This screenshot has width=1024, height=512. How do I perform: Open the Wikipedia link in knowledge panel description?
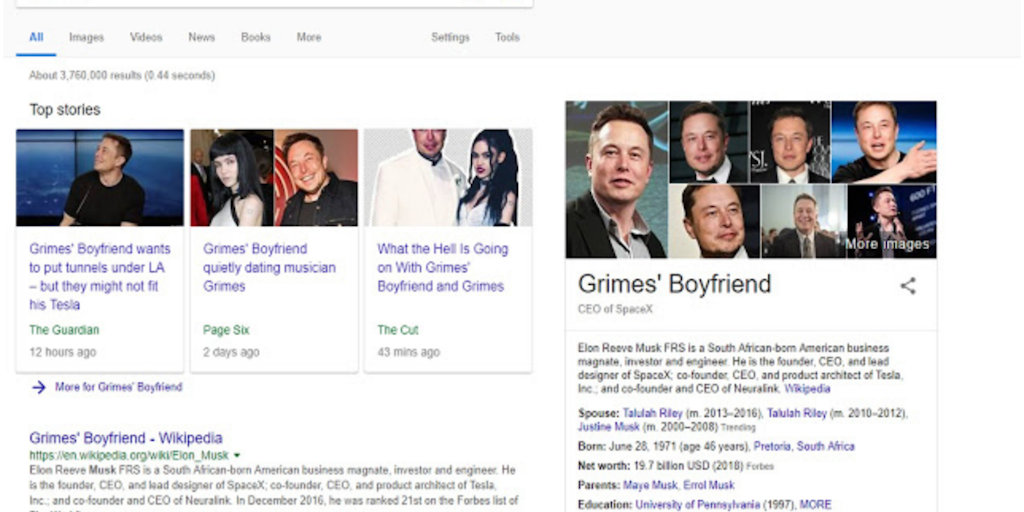pos(807,389)
